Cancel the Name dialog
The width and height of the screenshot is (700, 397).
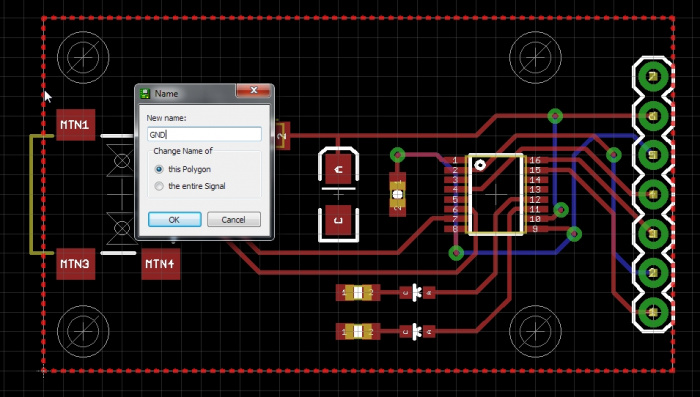click(233, 220)
